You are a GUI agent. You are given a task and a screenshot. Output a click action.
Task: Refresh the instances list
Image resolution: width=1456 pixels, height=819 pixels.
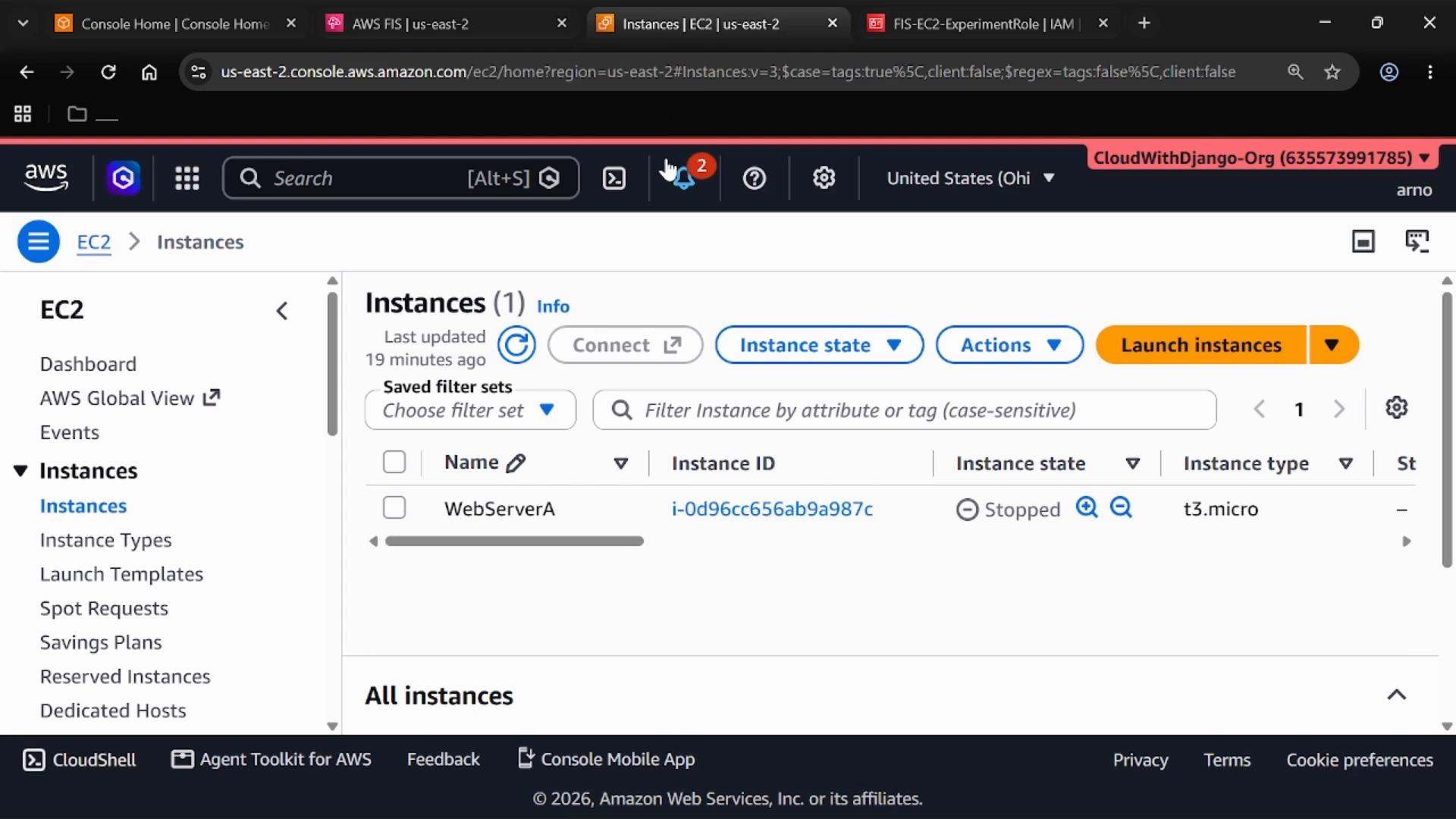point(516,345)
